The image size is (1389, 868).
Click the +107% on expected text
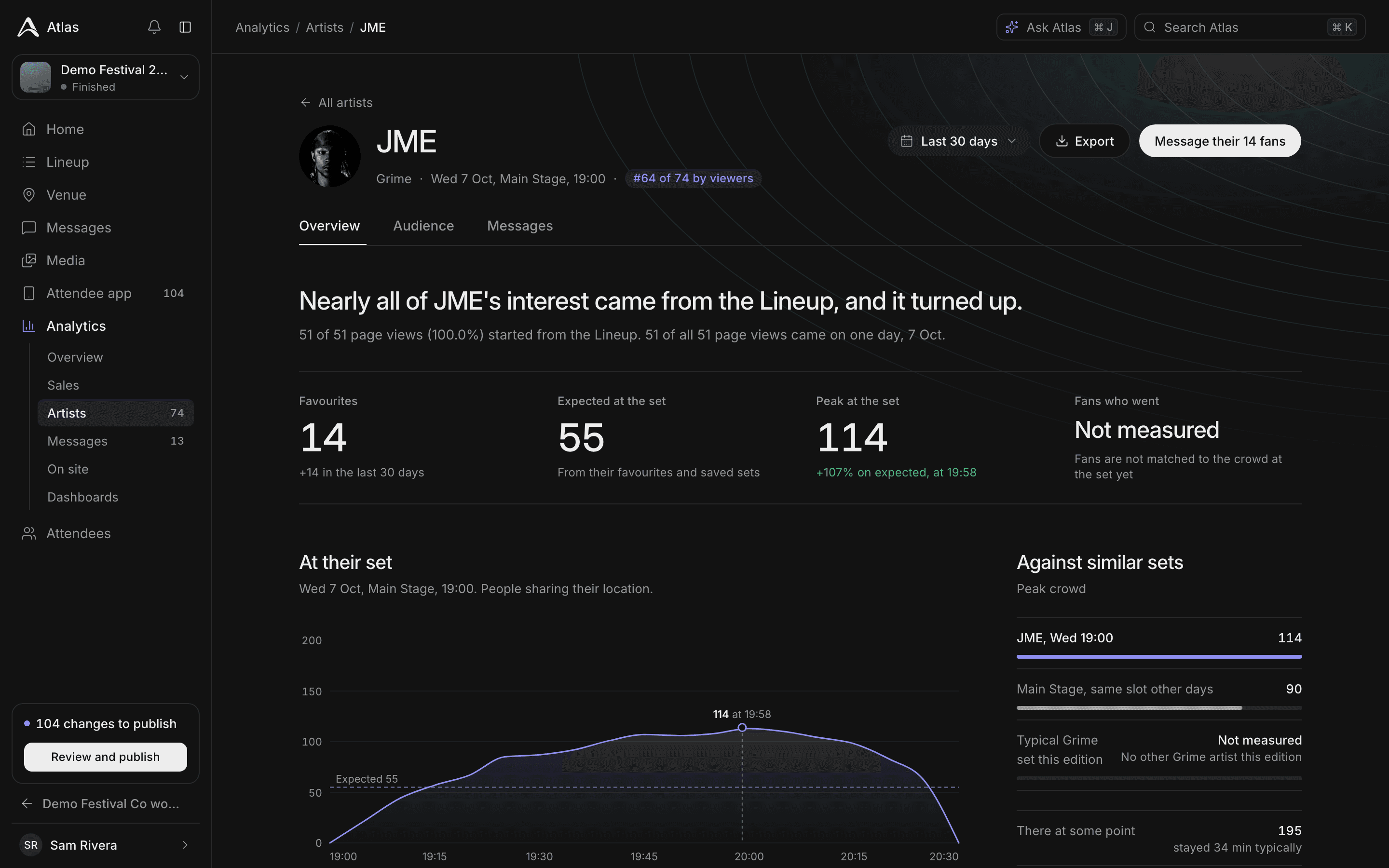[896, 473]
